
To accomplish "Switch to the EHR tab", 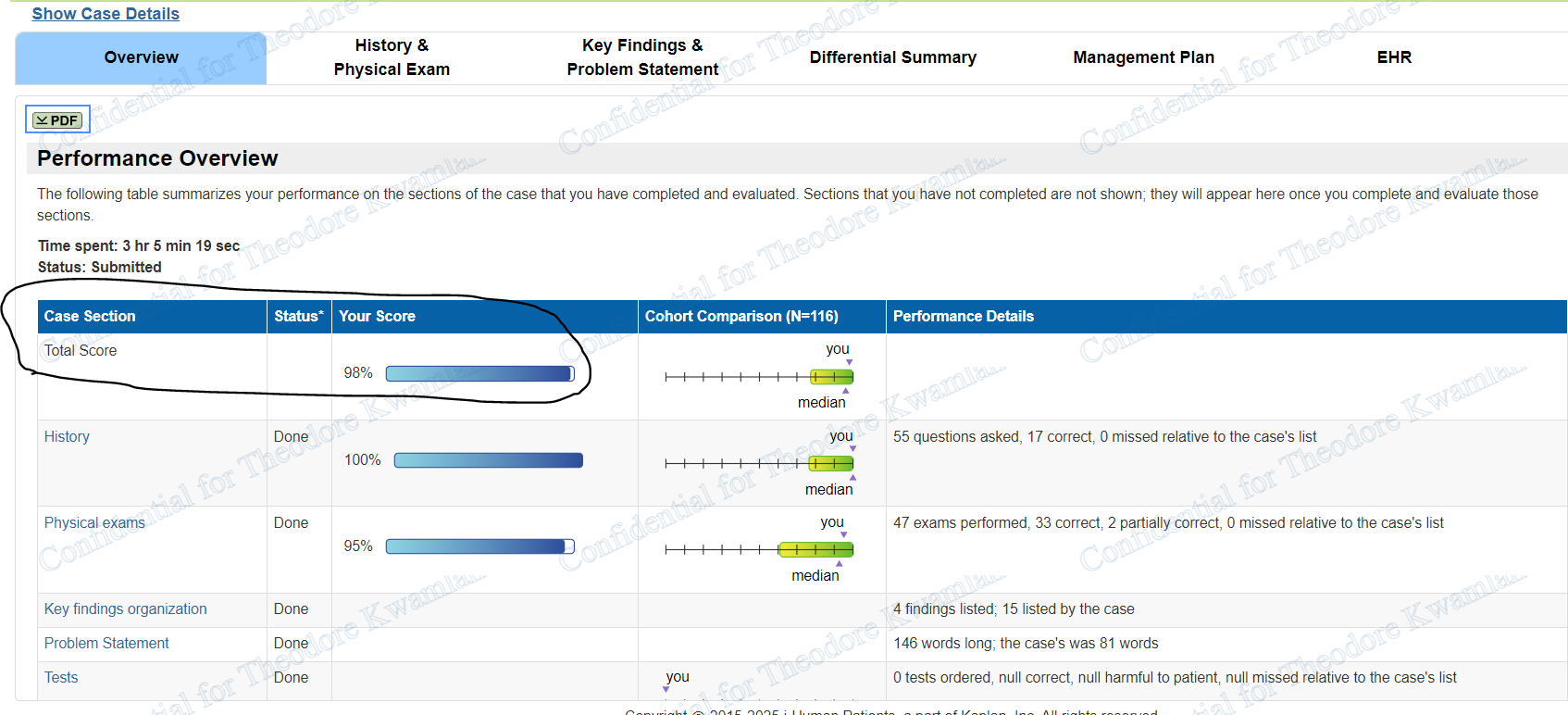I will click(x=1394, y=57).
